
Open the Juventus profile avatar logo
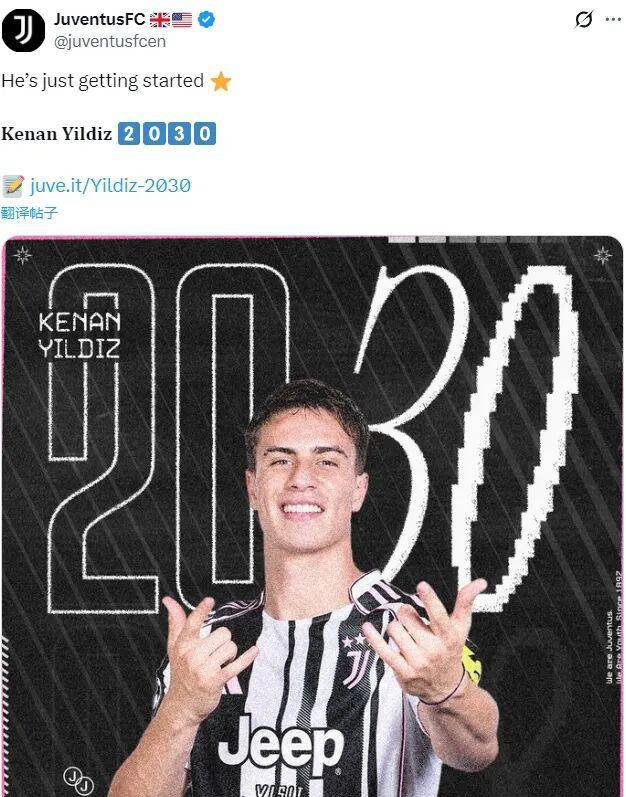click(23, 30)
